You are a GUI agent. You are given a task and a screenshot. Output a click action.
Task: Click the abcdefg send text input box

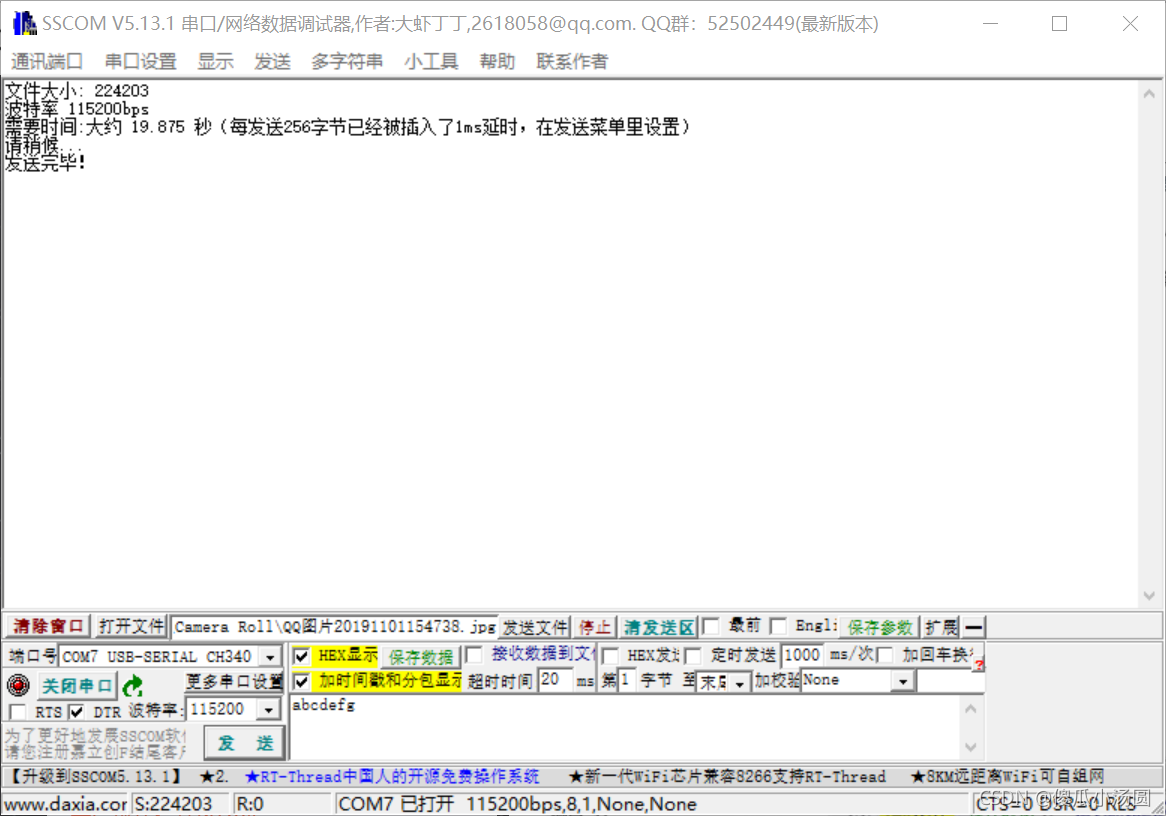pyautogui.click(x=620, y=725)
